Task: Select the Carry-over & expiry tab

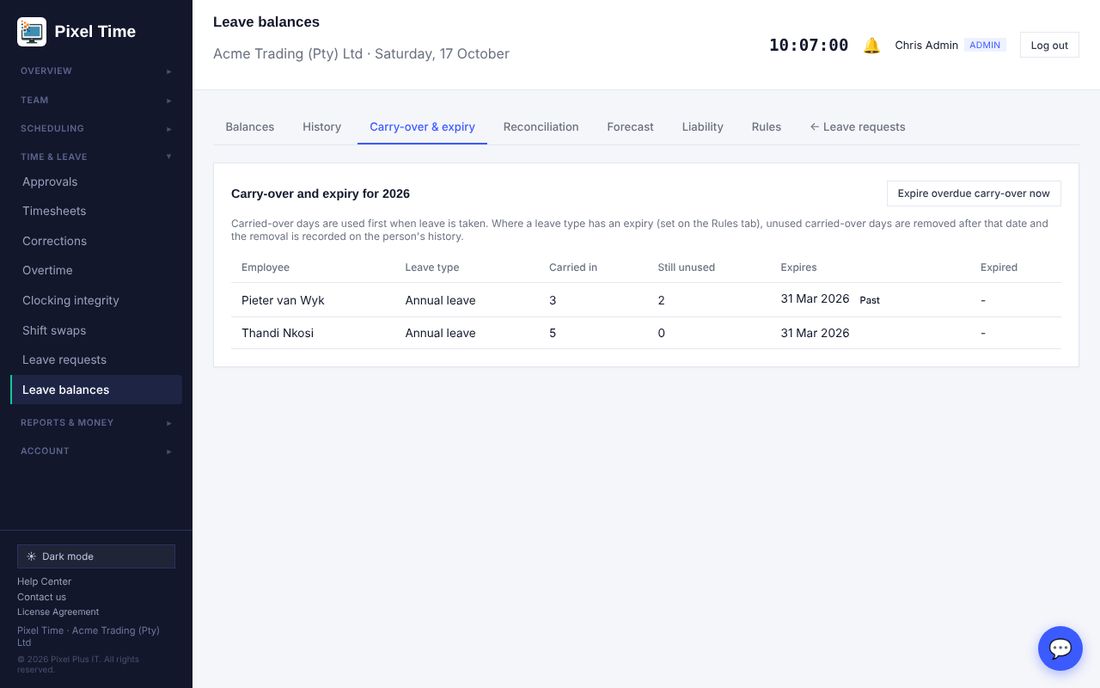Action: pos(422,127)
